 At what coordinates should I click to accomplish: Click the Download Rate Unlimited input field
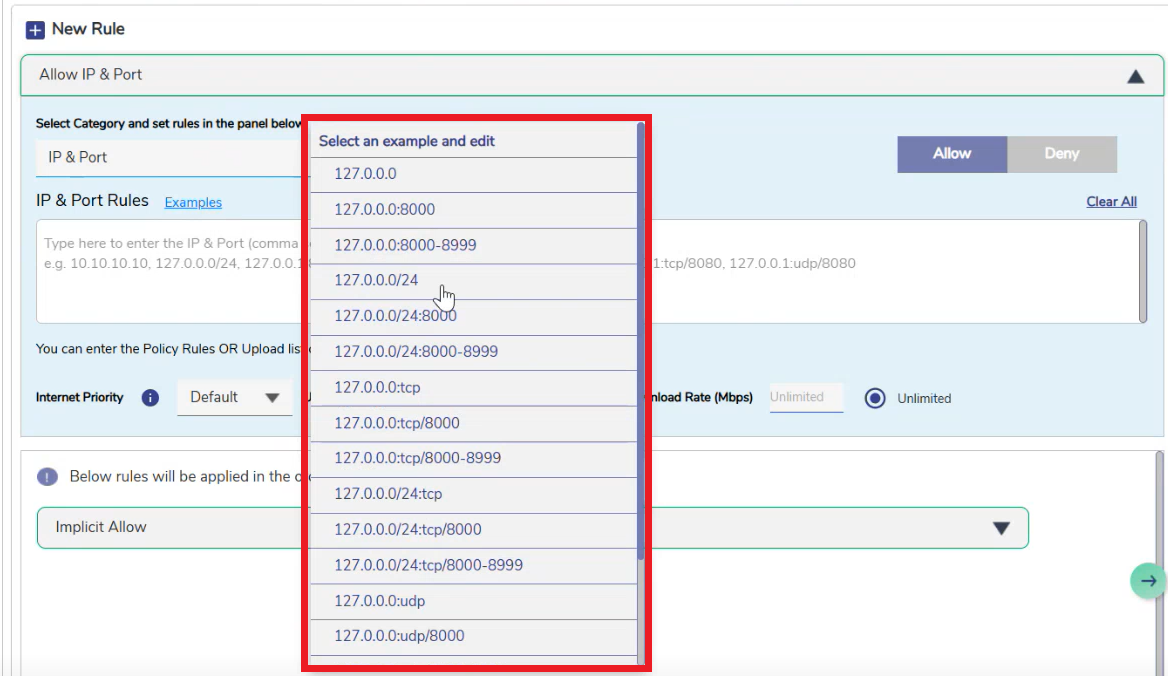pyautogui.click(x=805, y=398)
